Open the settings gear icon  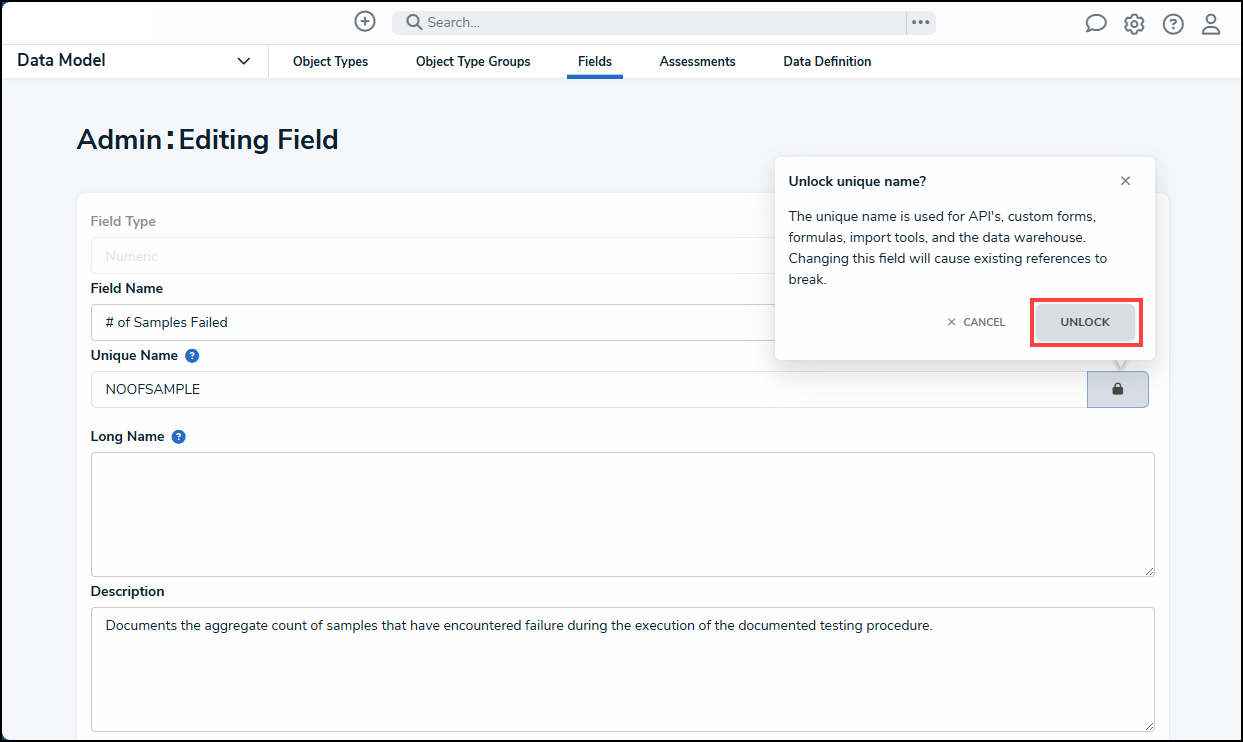point(1134,24)
